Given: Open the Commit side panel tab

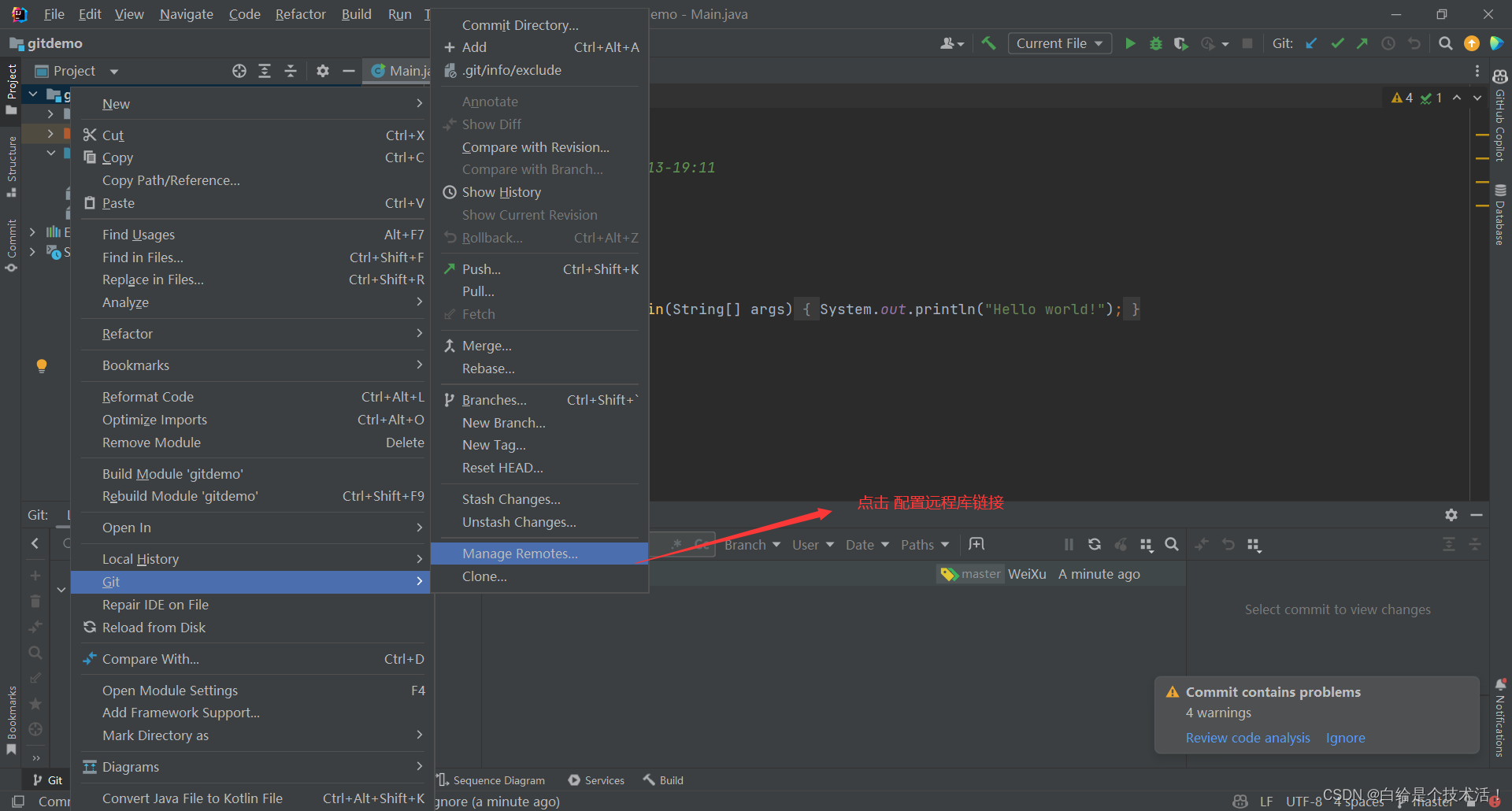Looking at the screenshot, I should [x=11, y=245].
